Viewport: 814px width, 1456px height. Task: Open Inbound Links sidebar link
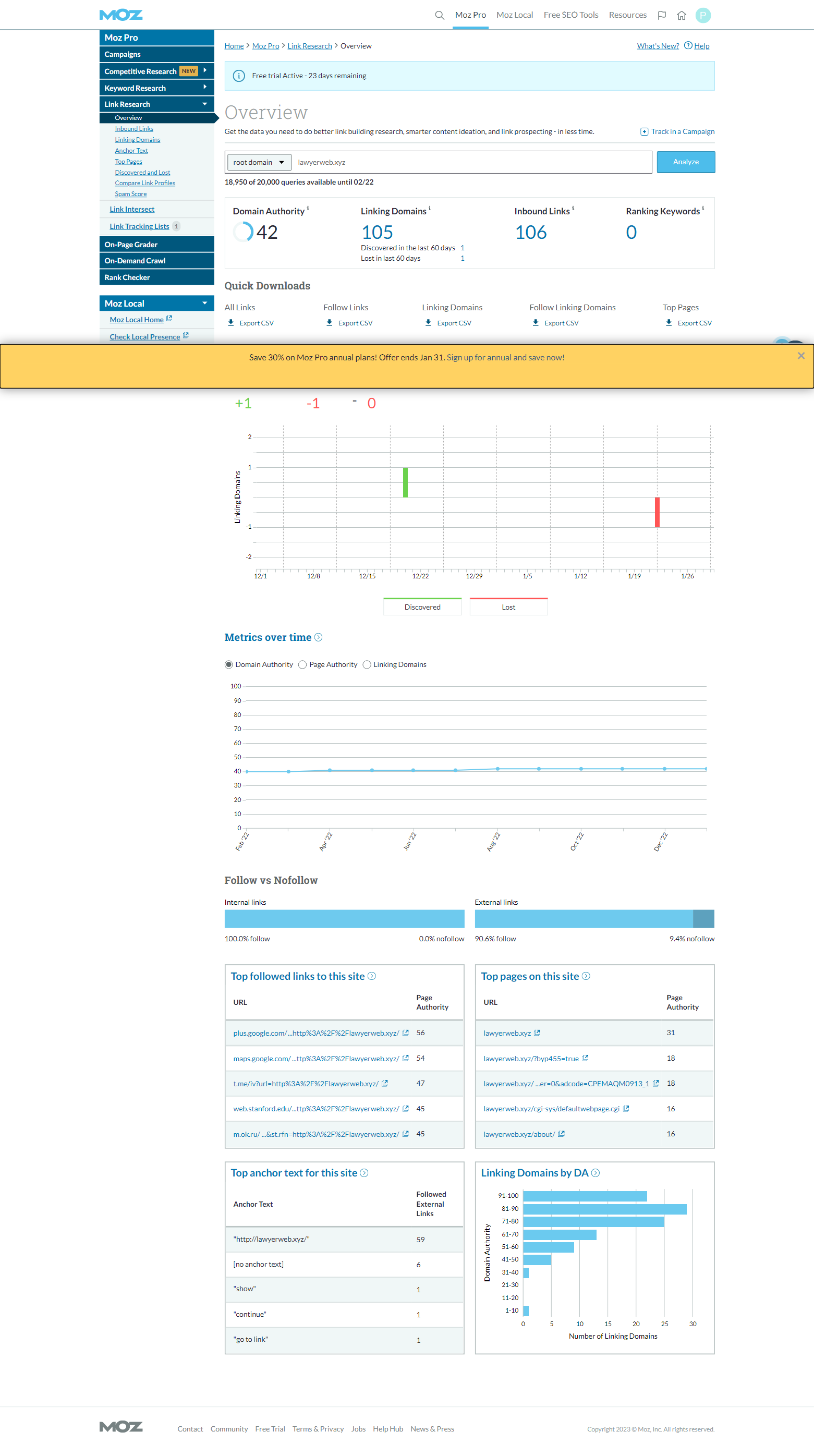pos(134,129)
